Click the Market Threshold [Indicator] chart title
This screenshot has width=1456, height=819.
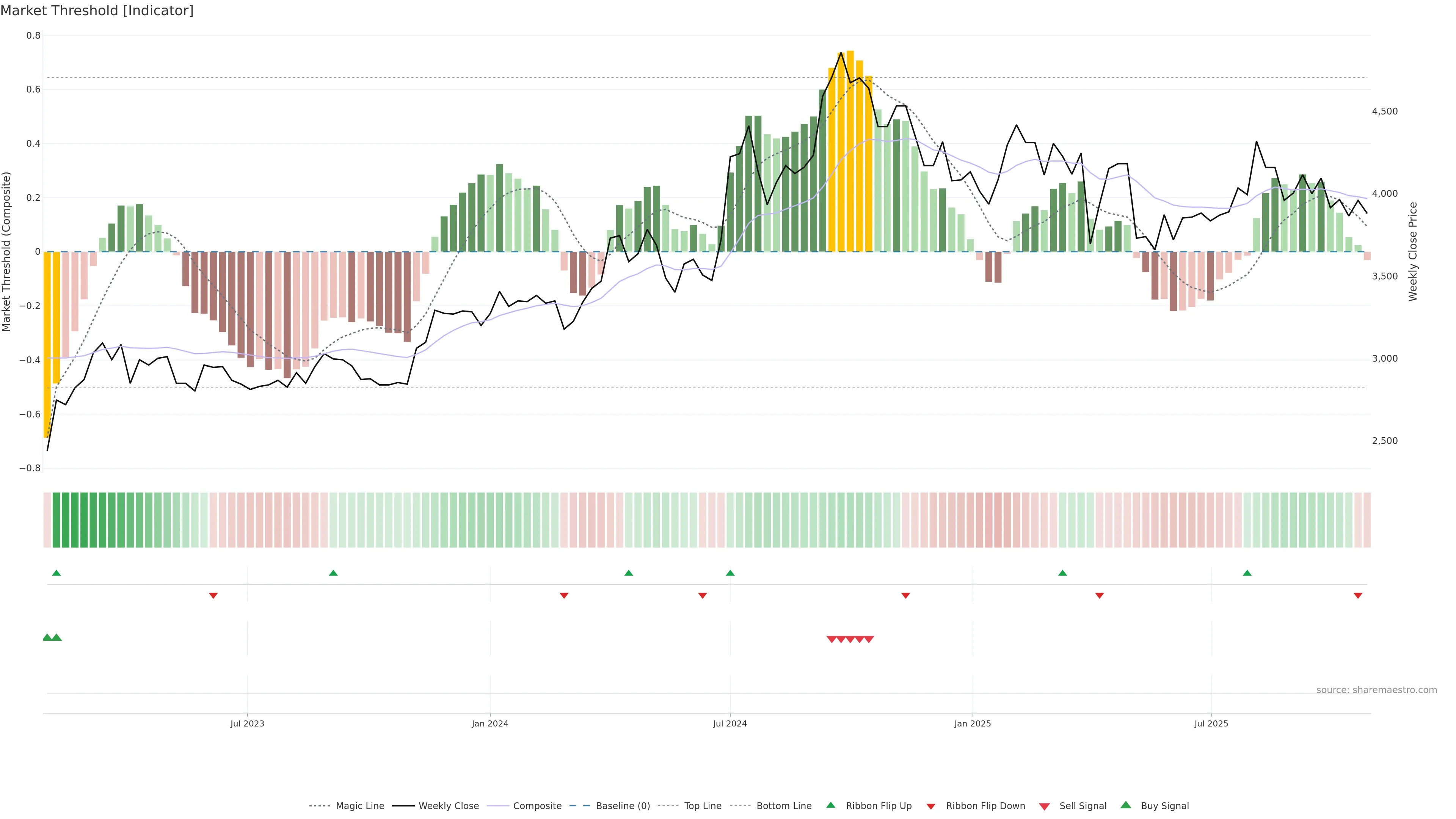[x=97, y=11]
